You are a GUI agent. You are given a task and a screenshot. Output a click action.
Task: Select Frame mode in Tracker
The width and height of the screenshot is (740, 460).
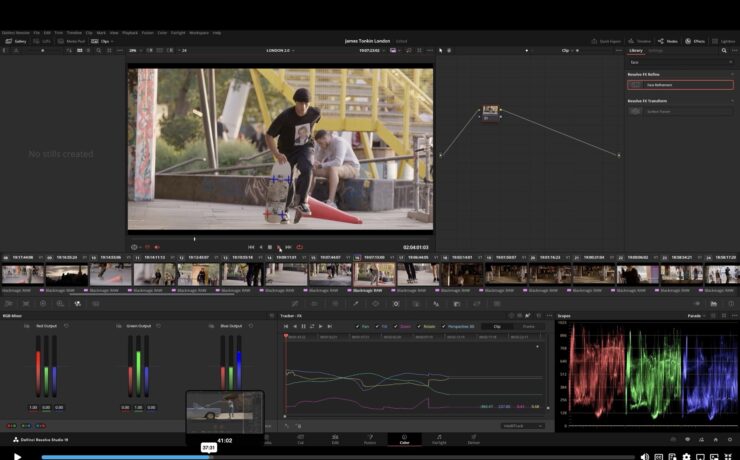tap(529, 326)
